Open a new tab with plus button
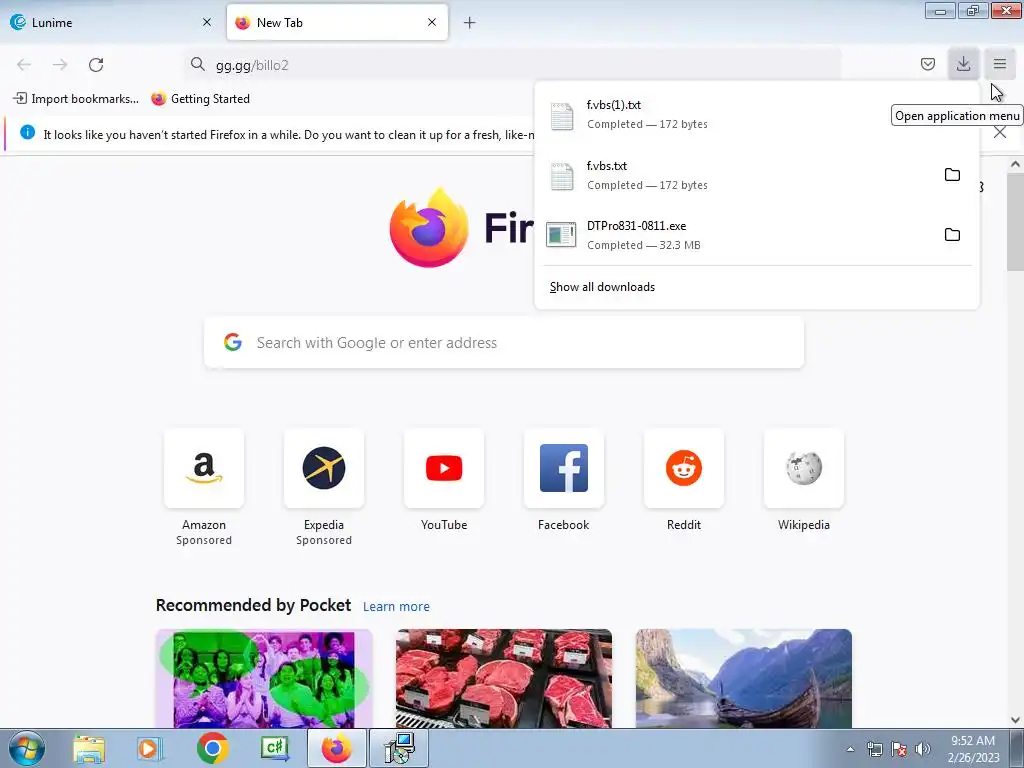The width and height of the screenshot is (1024, 768). (x=469, y=23)
